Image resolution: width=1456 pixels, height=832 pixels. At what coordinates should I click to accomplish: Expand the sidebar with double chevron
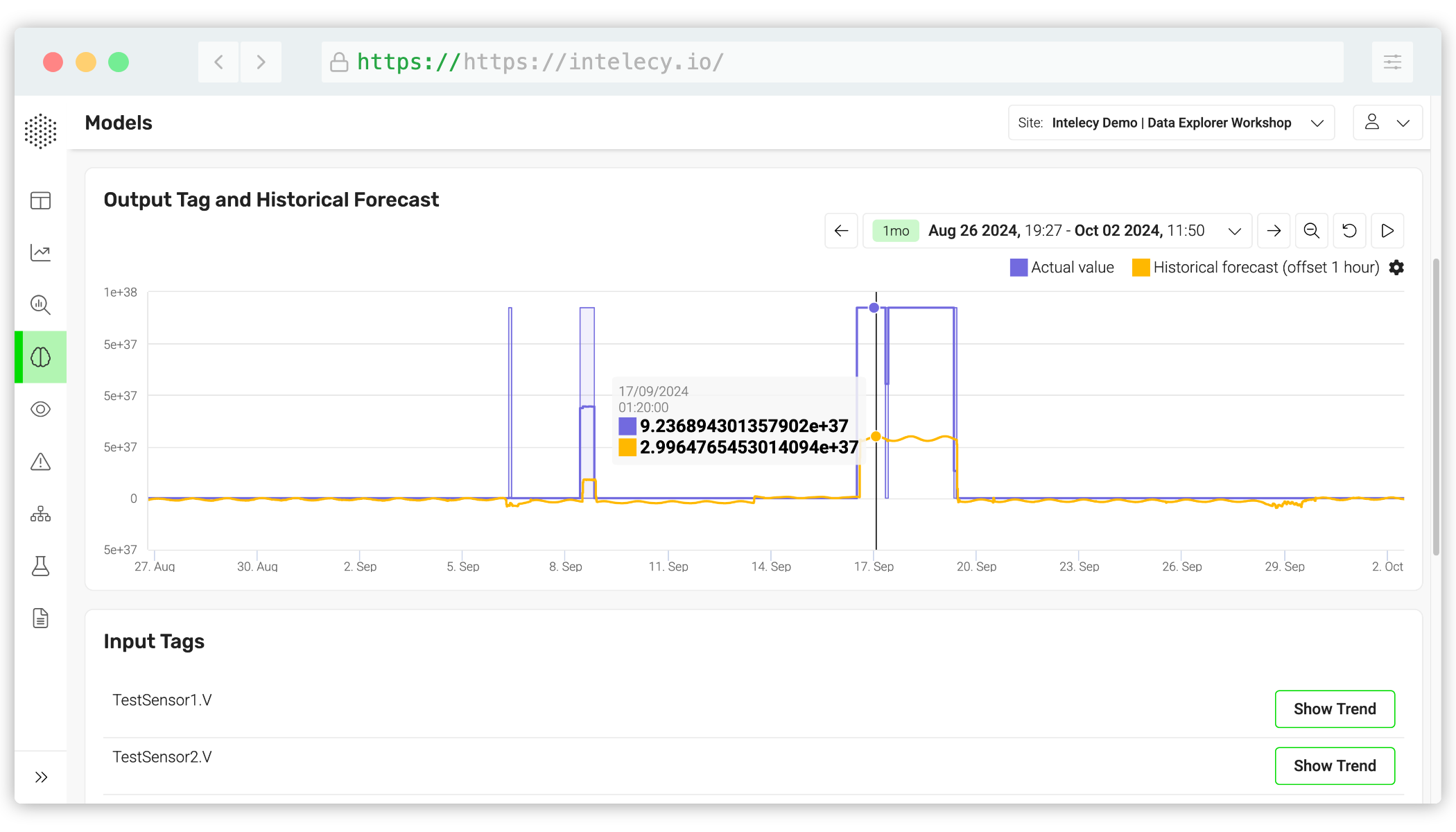click(x=41, y=777)
